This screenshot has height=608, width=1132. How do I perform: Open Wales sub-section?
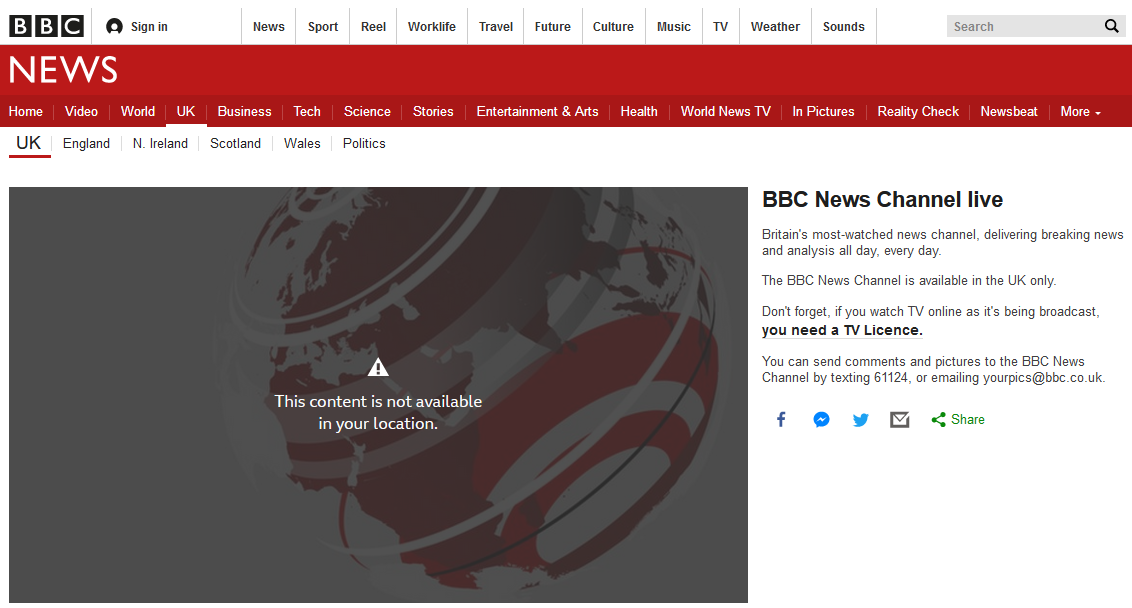(302, 144)
